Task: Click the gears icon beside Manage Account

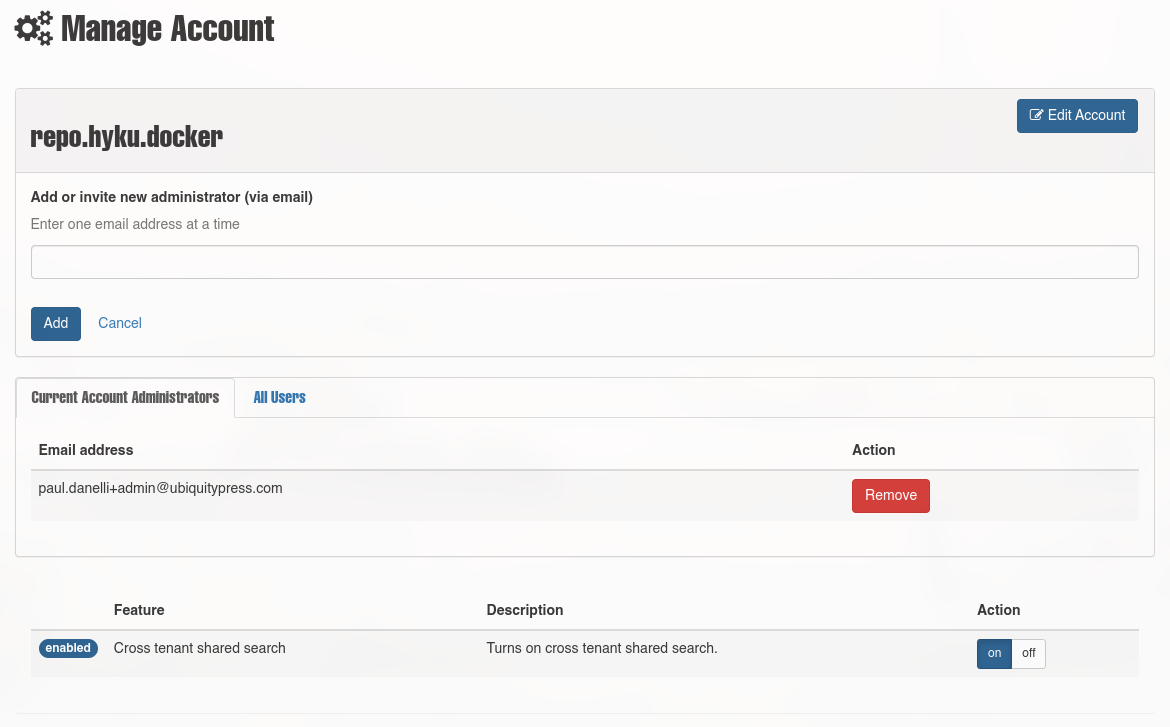Action: pos(34,28)
